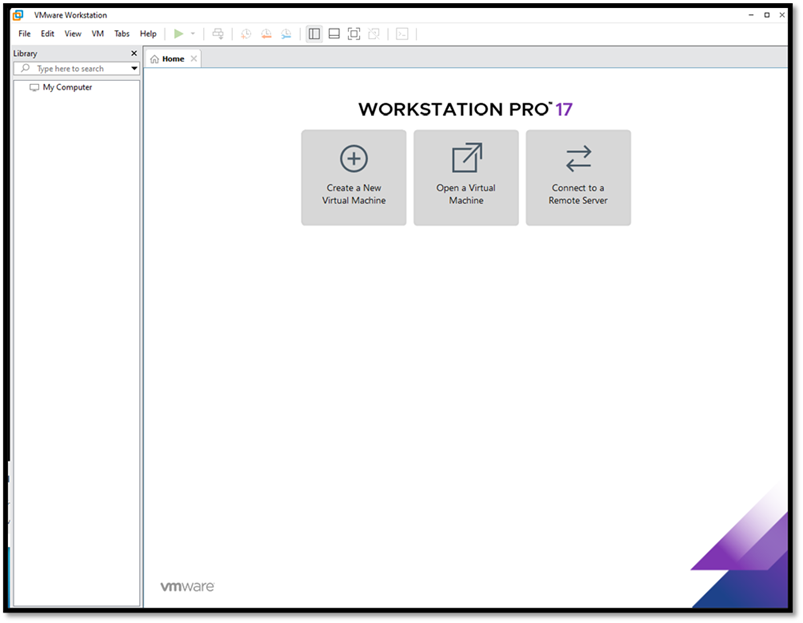Open the Tabs menu

tap(121, 33)
